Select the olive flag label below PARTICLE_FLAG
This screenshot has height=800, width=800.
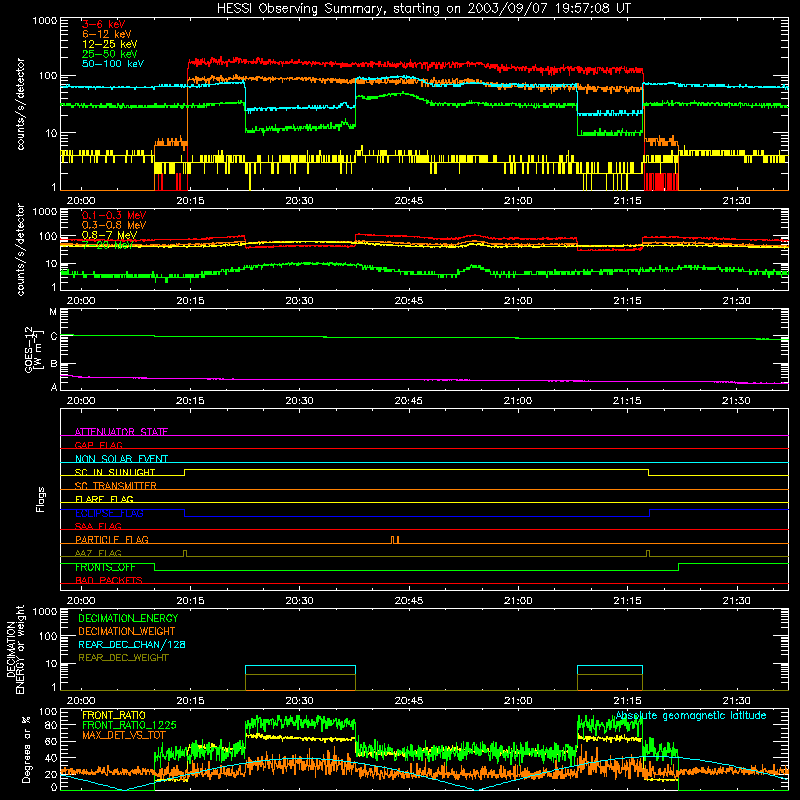[x=98, y=553]
